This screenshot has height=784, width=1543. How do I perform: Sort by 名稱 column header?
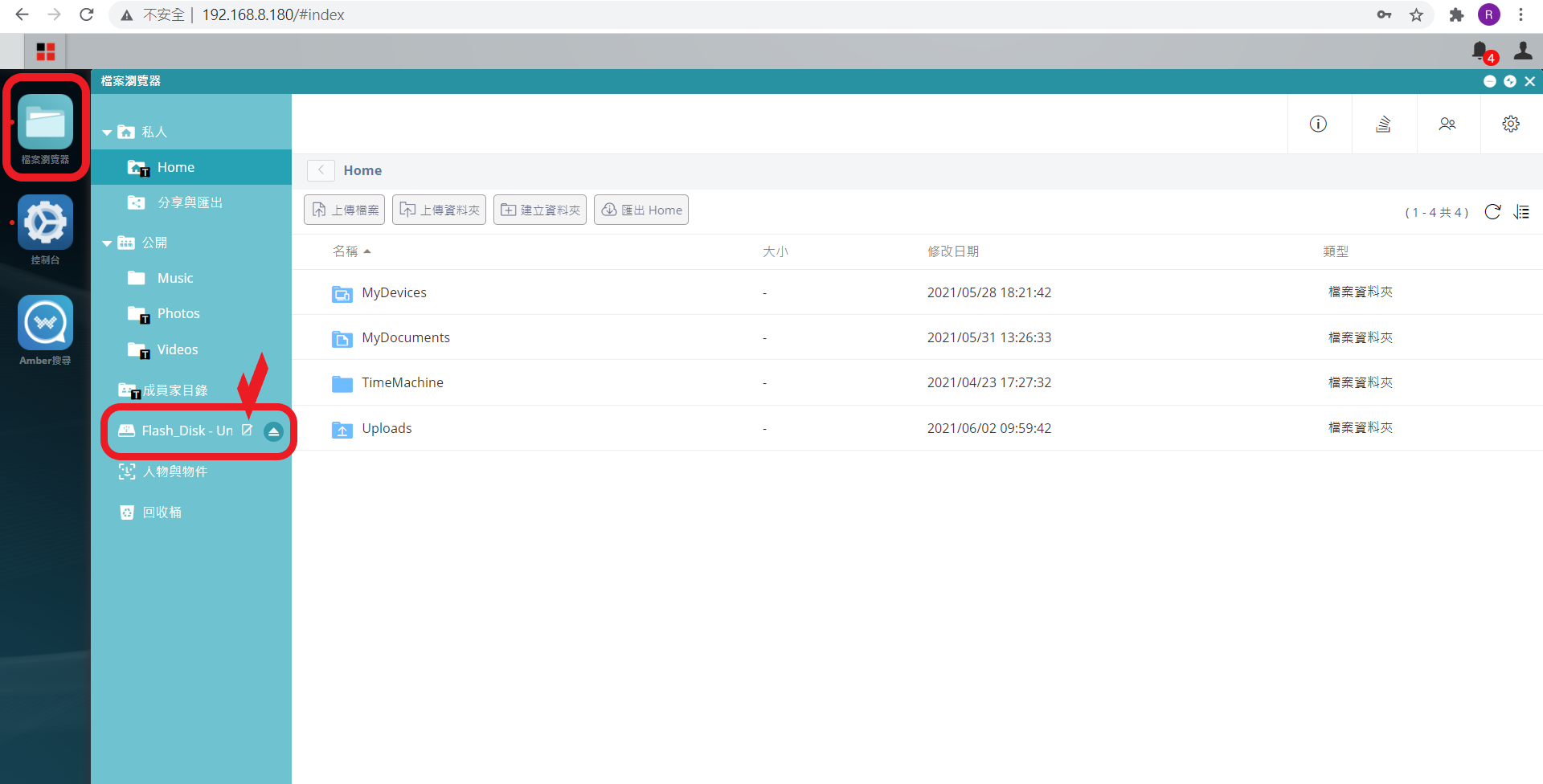(x=346, y=251)
